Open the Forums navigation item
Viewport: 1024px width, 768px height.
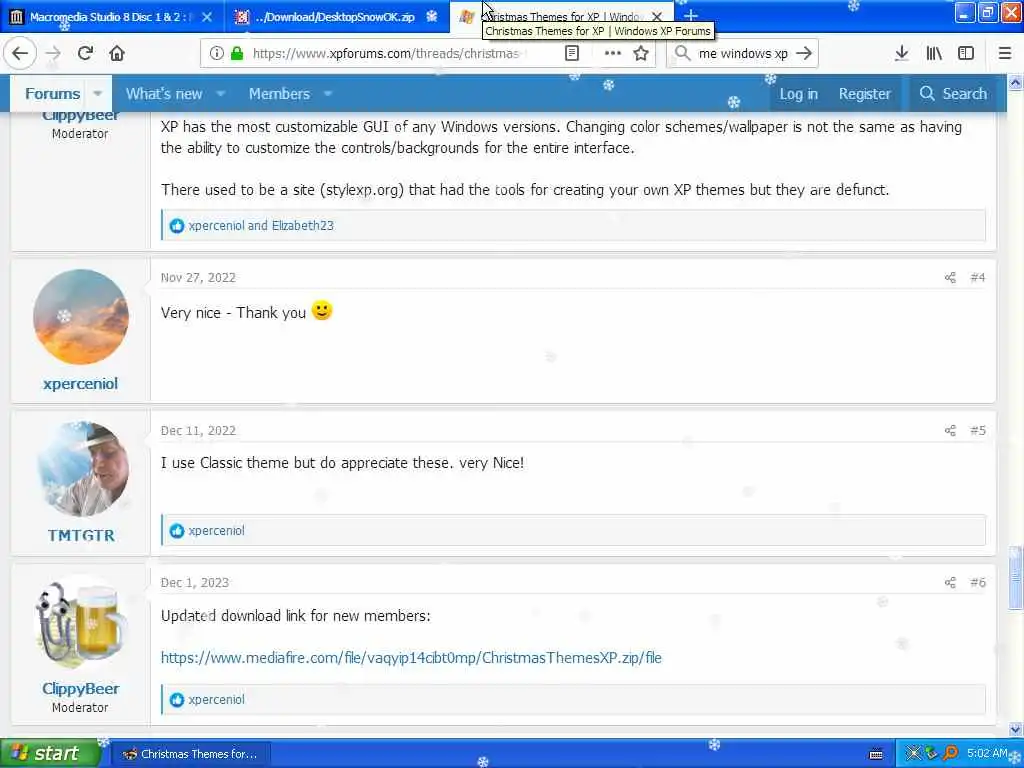point(52,94)
